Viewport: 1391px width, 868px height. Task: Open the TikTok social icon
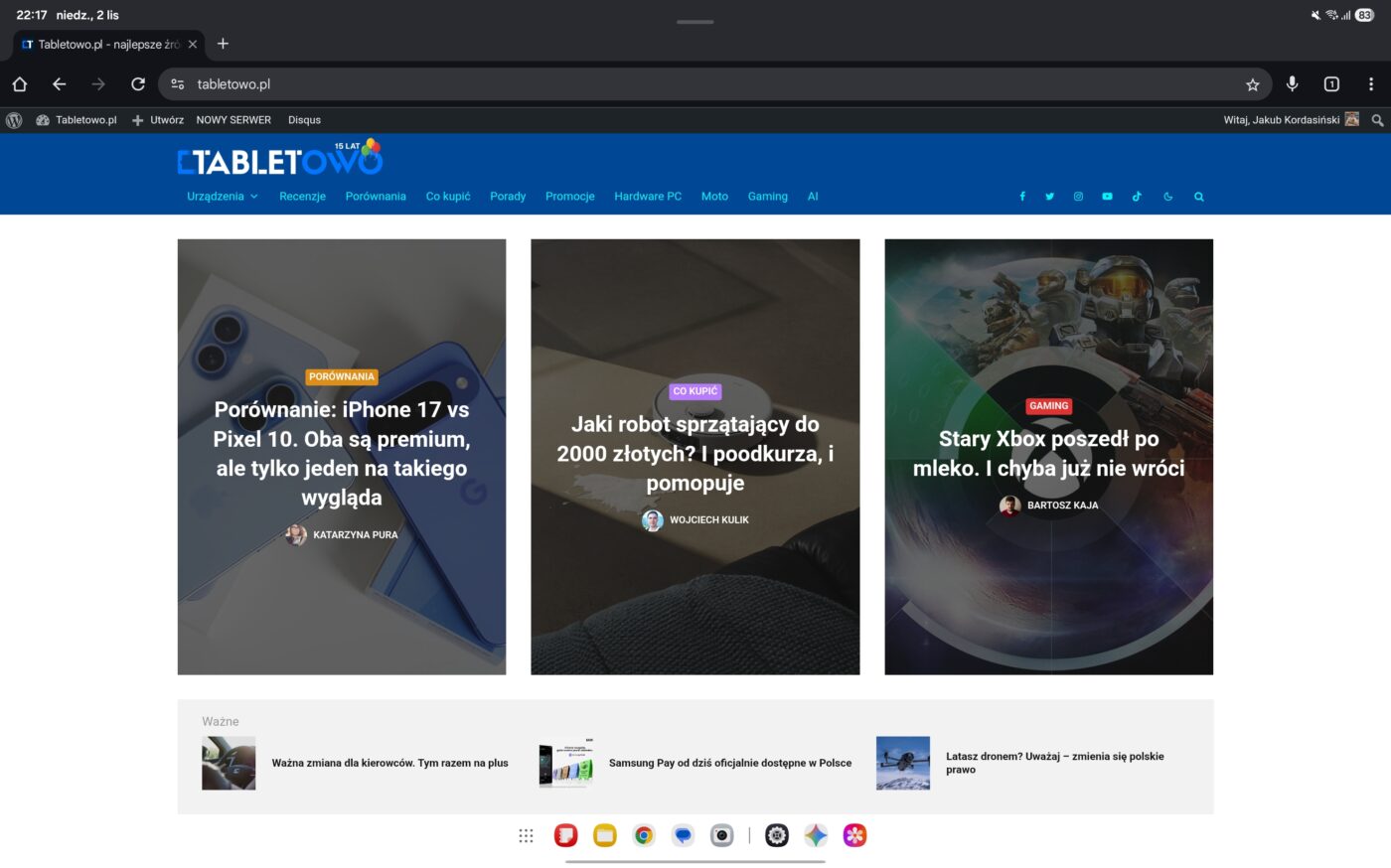(1137, 197)
